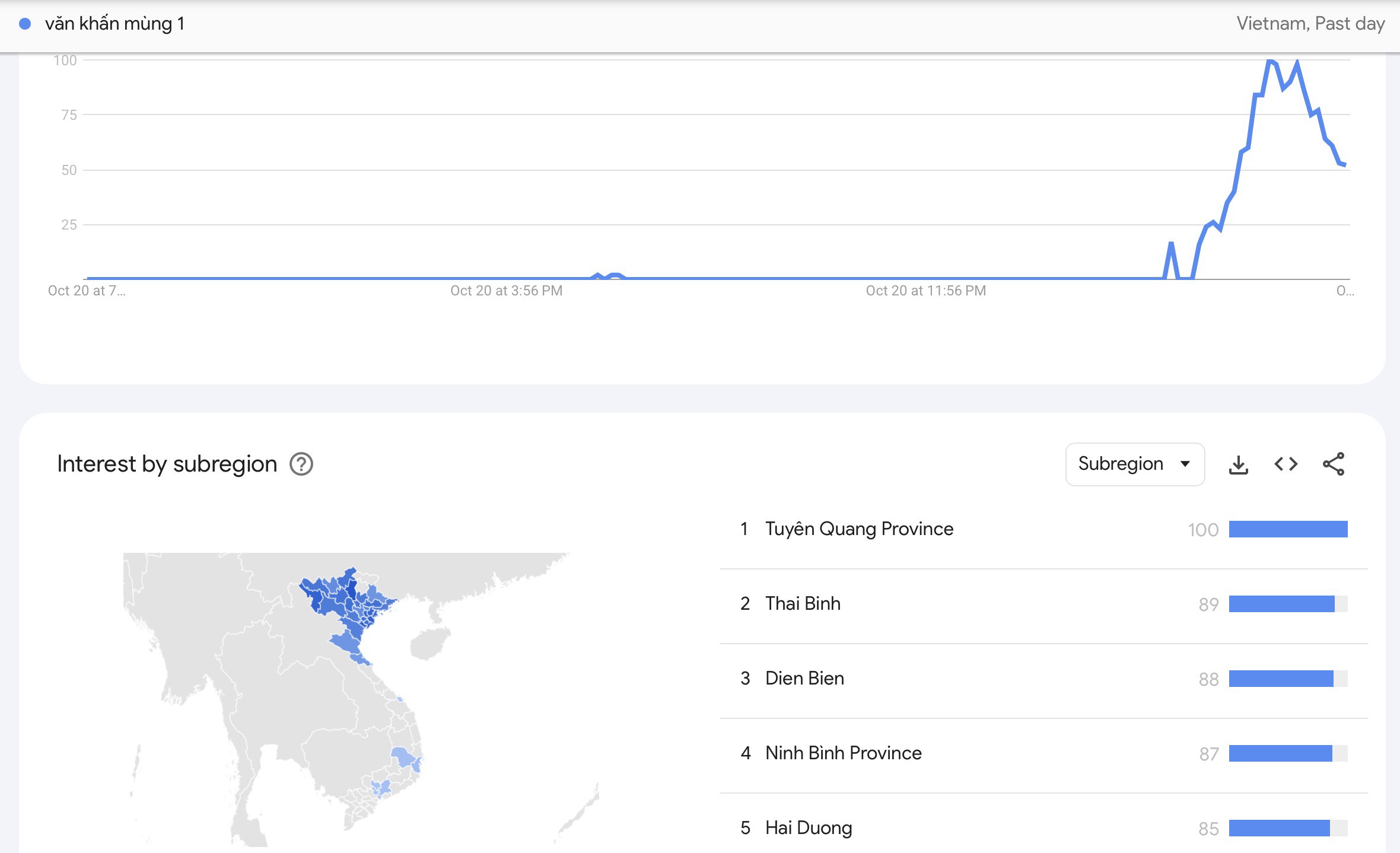Click the Oct 20 at 3:56 PM label
The width and height of the screenshot is (1400, 853).
506,291
